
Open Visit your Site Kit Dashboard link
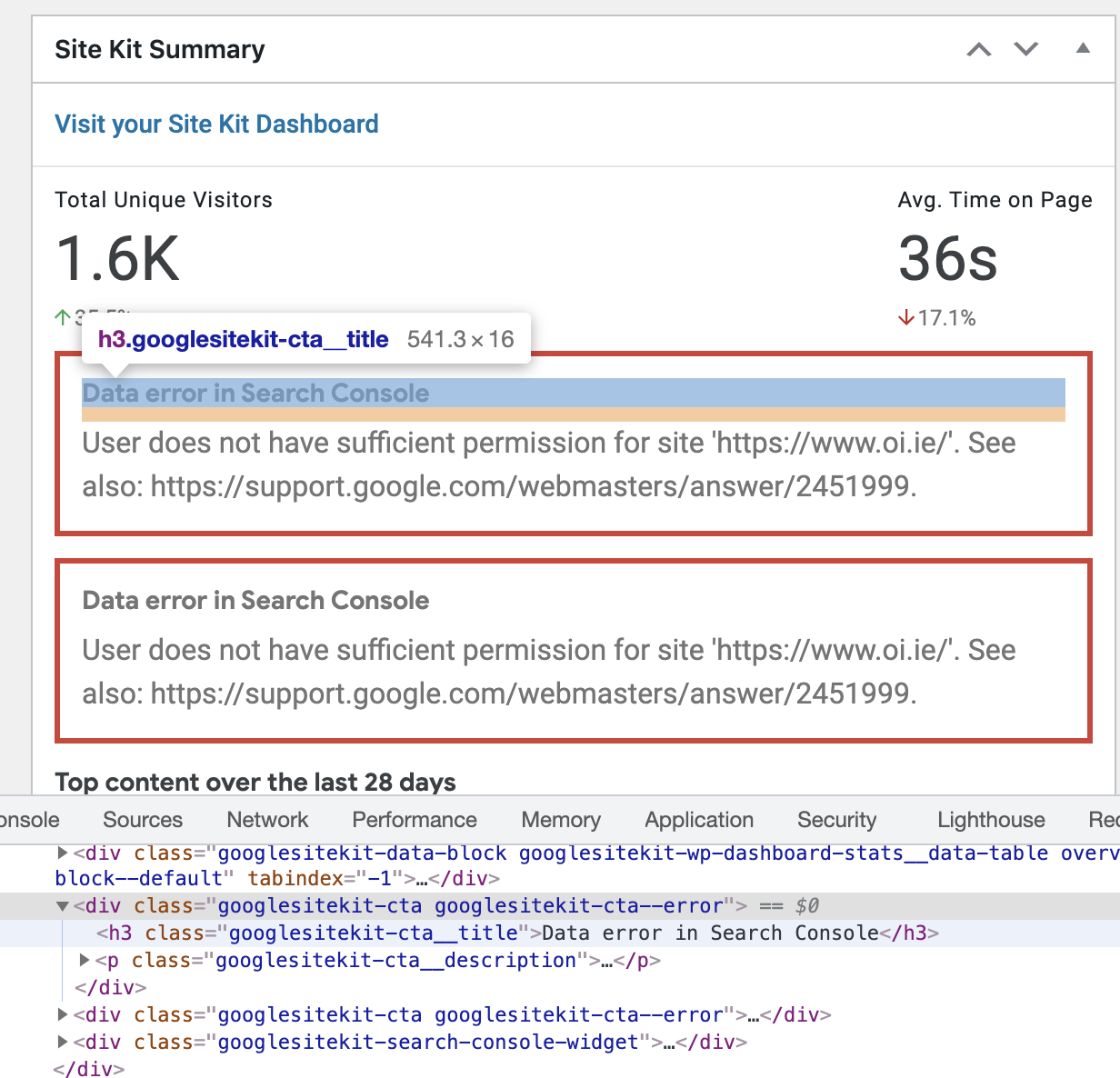pyautogui.click(x=216, y=124)
